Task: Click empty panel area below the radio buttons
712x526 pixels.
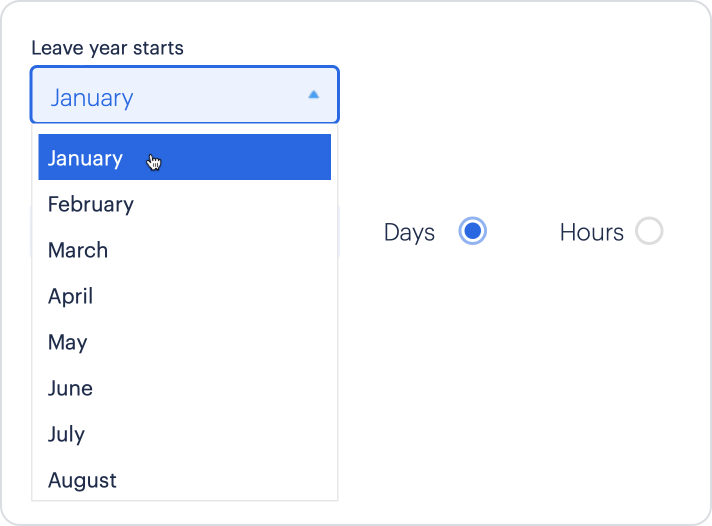Action: click(522, 372)
